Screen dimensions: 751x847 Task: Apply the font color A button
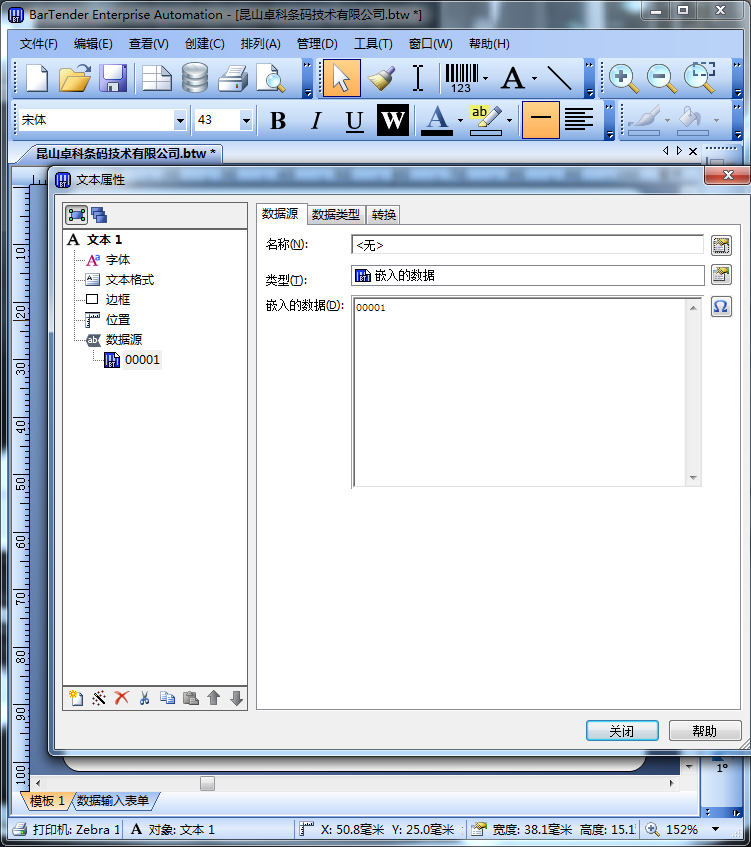437,120
